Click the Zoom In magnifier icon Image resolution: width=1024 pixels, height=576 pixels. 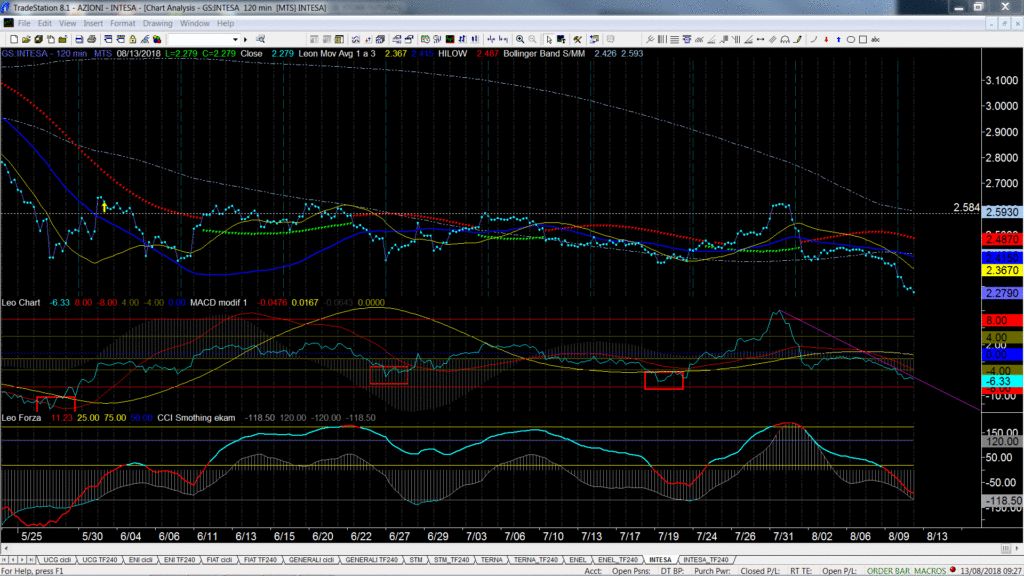pyautogui.click(x=520, y=39)
